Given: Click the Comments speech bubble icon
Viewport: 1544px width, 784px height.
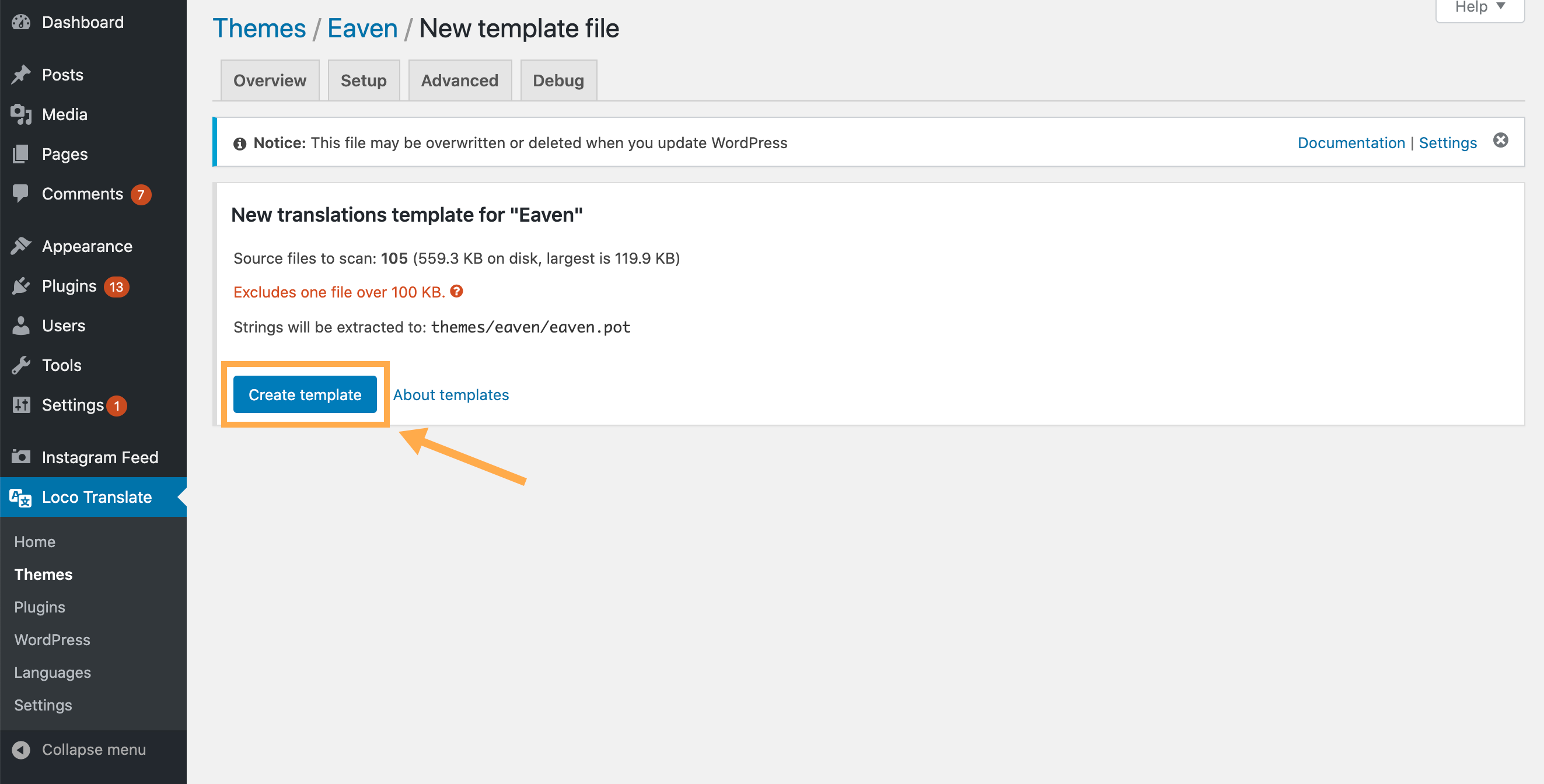Looking at the screenshot, I should 21,193.
